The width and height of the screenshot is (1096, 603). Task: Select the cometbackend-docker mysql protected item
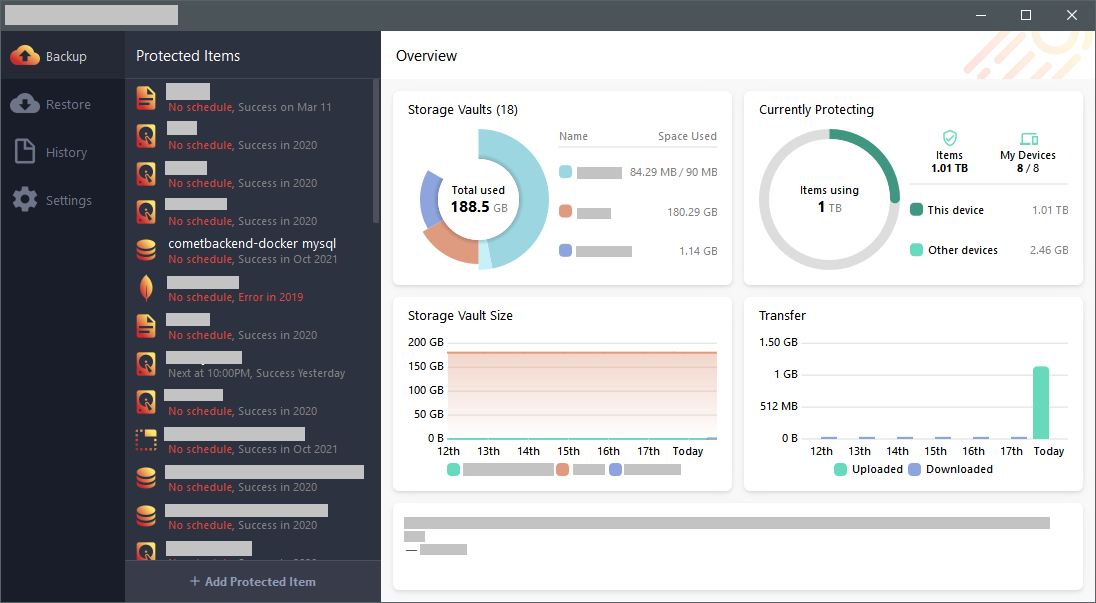click(x=251, y=244)
